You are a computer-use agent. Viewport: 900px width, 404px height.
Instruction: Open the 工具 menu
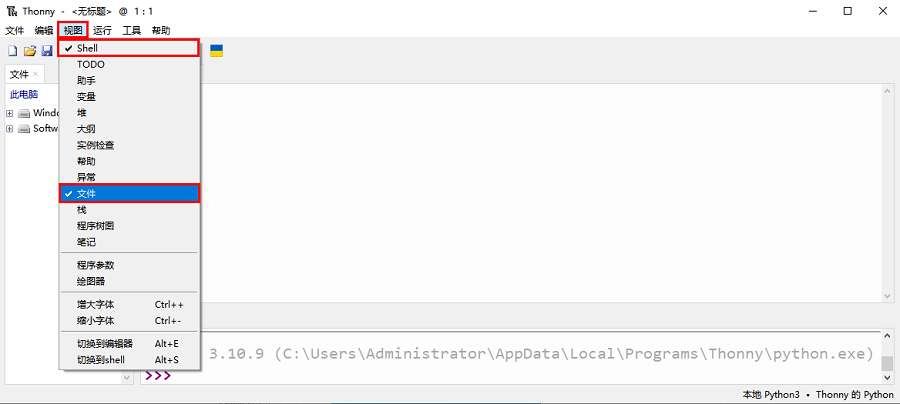(x=132, y=31)
